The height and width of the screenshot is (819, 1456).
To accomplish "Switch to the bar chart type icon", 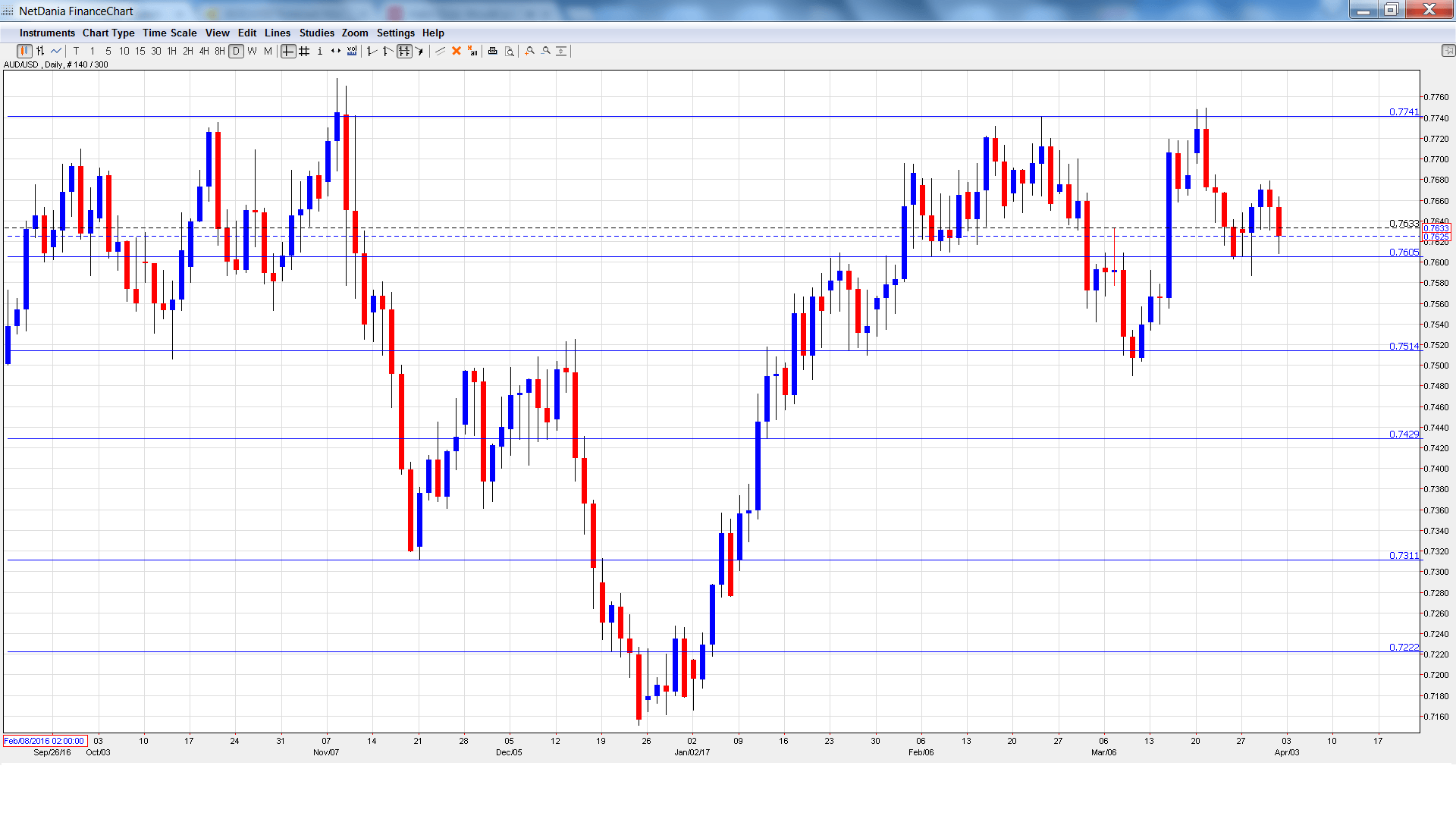I will [40, 51].
